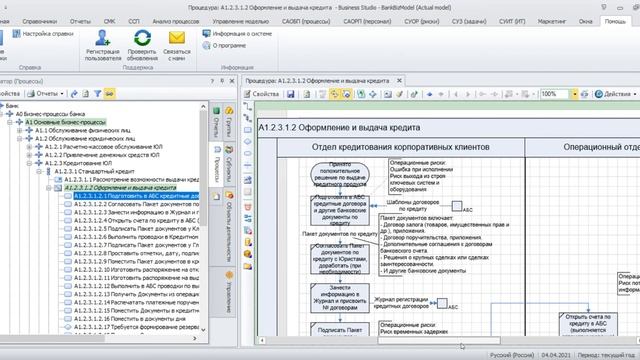Switch to the Процессы side tab
640x360 pixels.
pyautogui.click(x=216, y=164)
